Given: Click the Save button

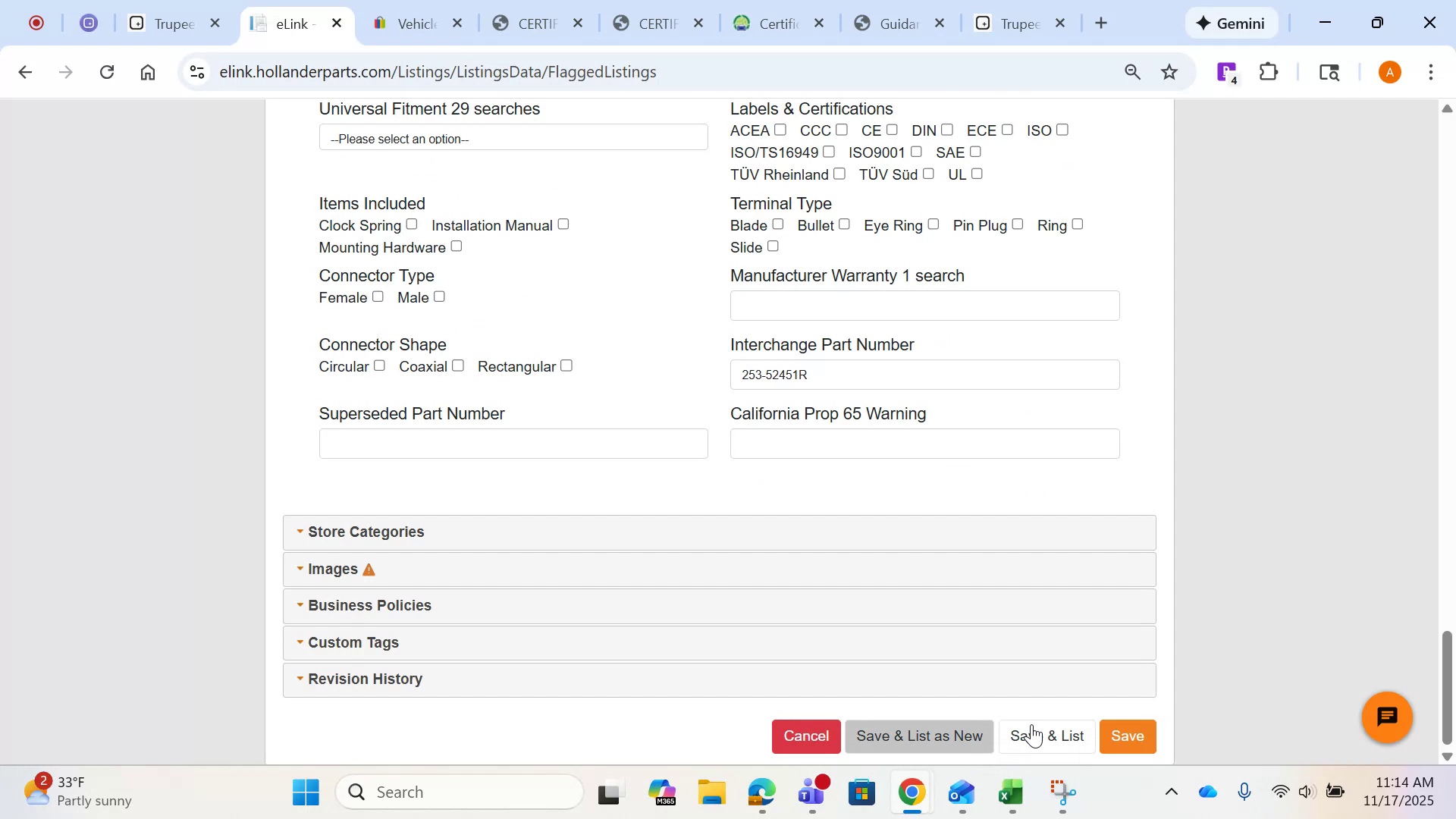Looking at the screenshot, I should [x=1128, y=736].
